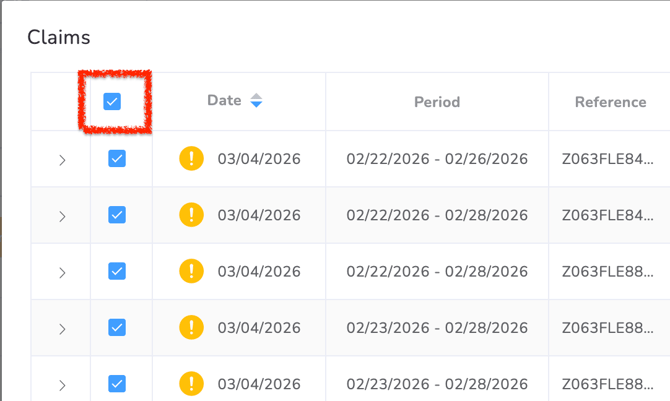Click the sort arrows beside the Date header
Viewport: 670px width, 401px height.
257,101
